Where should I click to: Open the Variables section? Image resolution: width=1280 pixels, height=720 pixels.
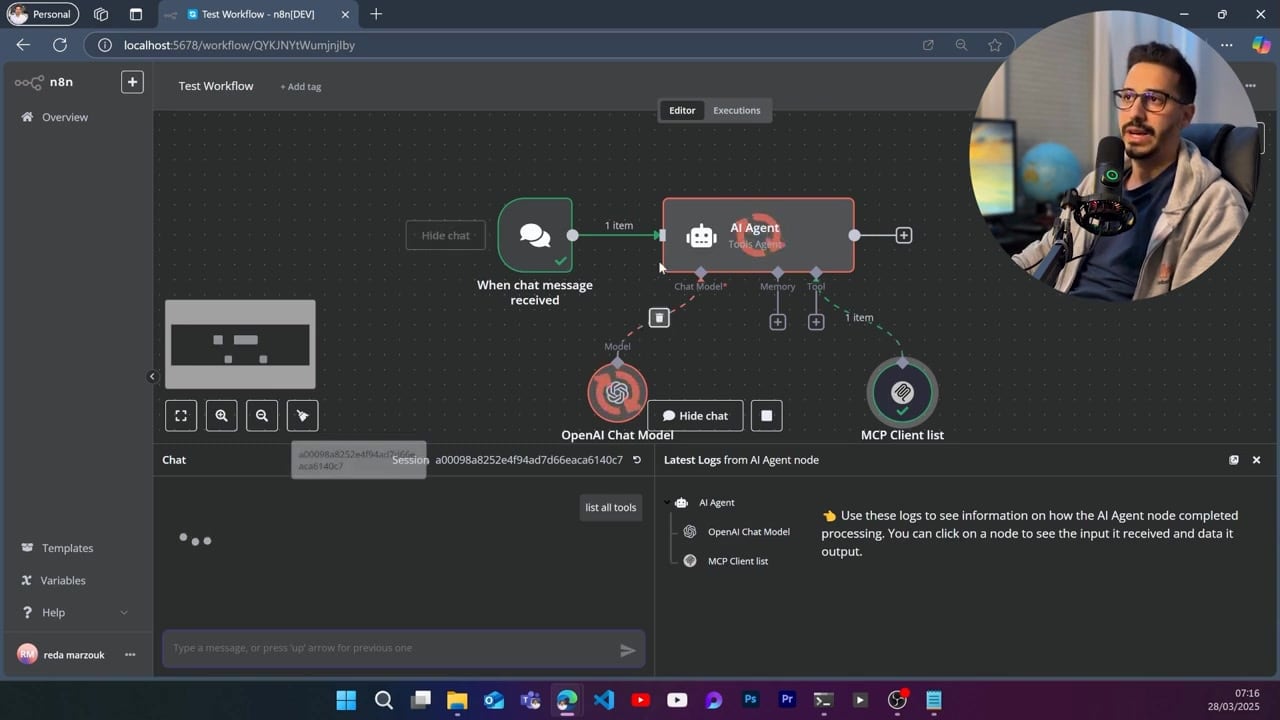pos(63,580)
